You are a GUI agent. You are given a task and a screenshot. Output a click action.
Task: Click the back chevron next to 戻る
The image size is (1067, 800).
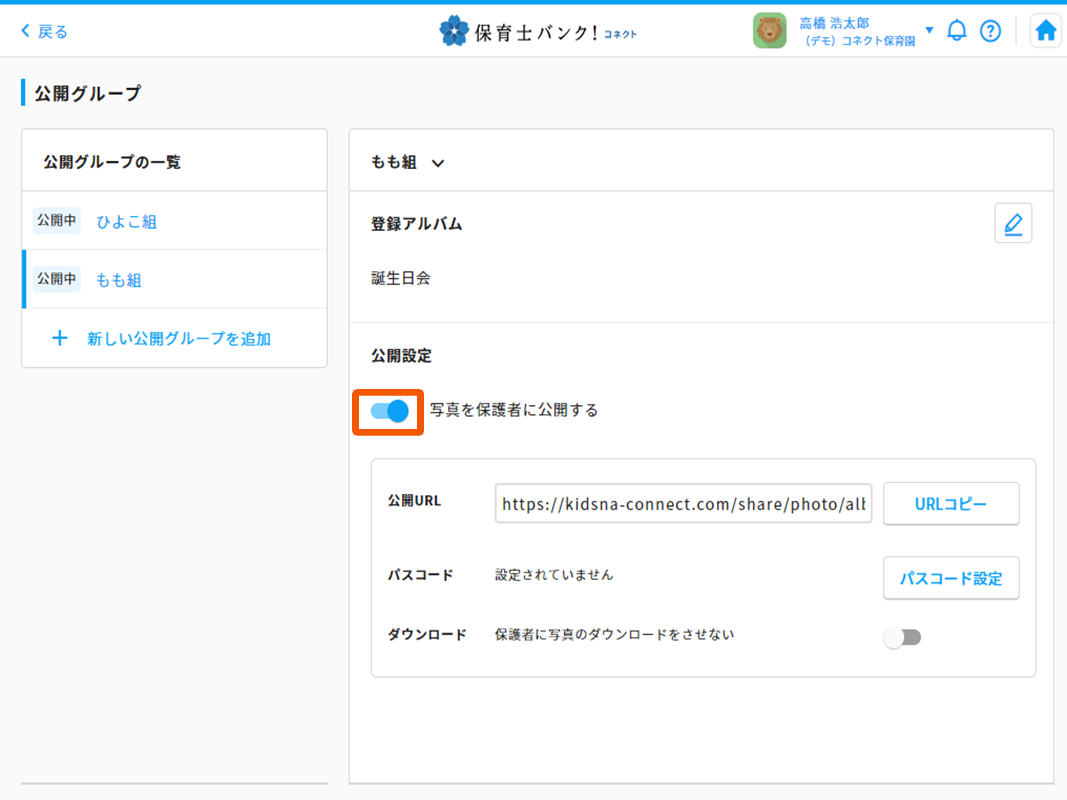(26, 31)
